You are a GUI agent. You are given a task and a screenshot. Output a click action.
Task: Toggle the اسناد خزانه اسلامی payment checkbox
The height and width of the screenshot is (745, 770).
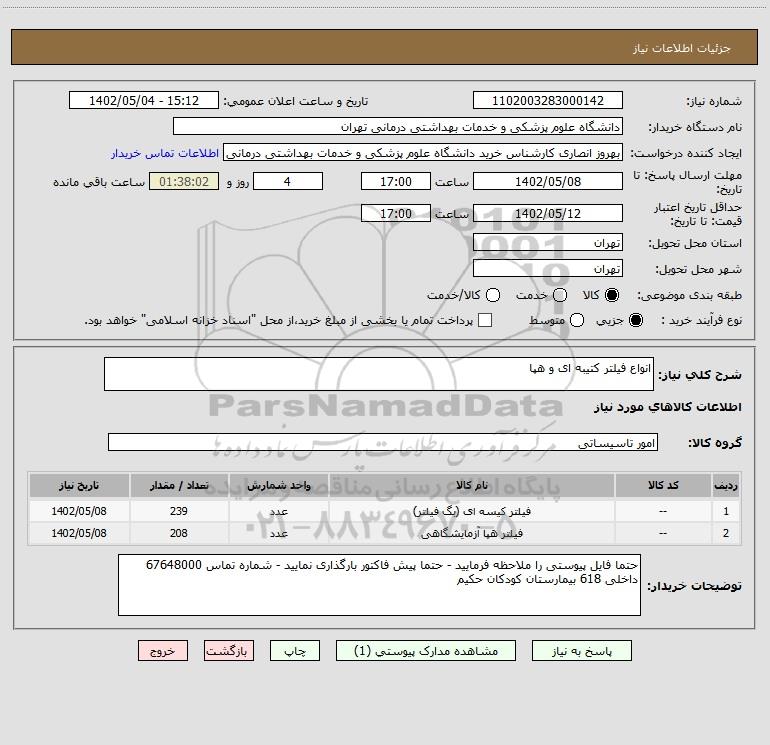(x=485, y=320)
